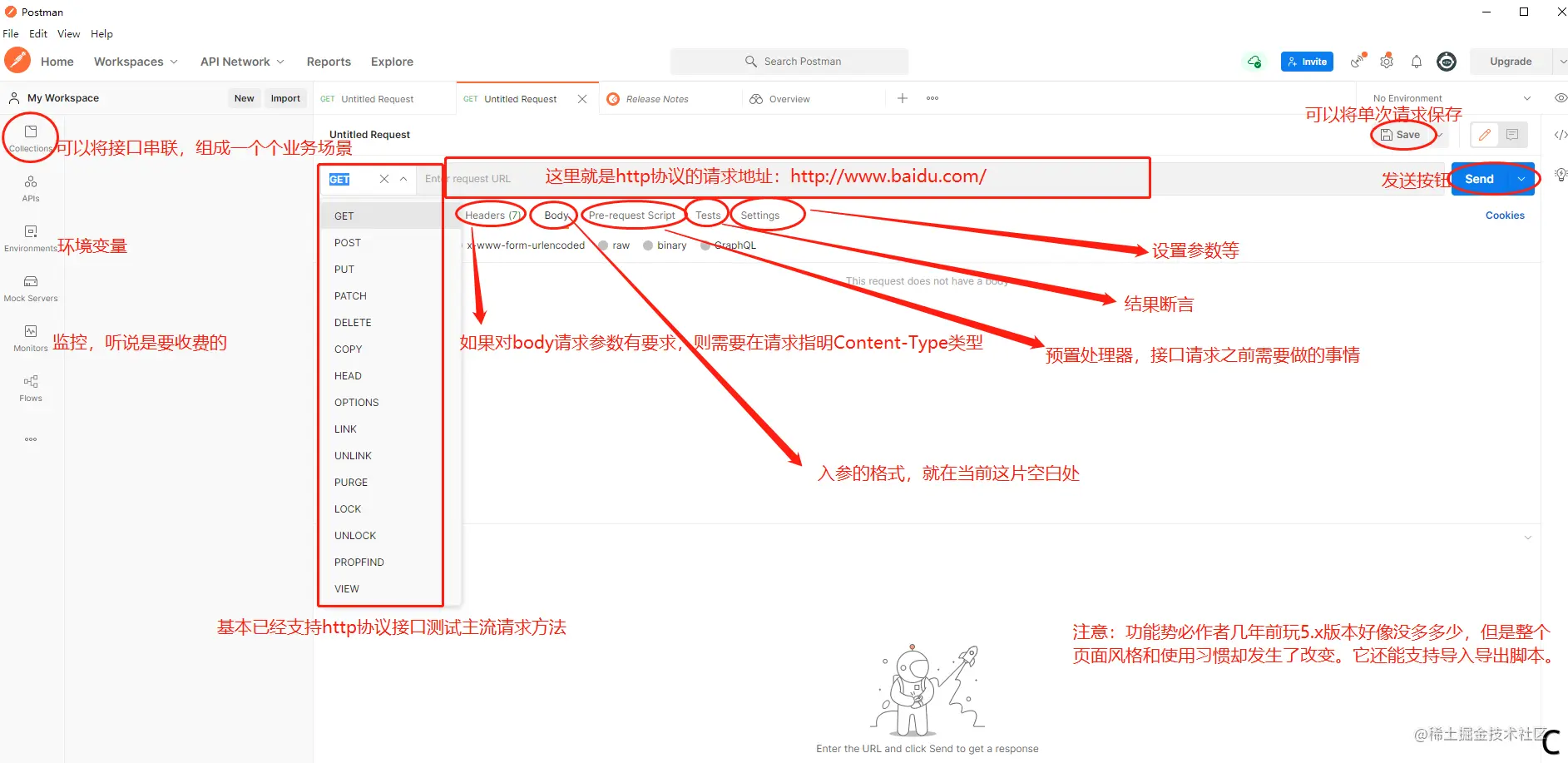
Task: Go to Home in navigation
Action: point(57,62)
